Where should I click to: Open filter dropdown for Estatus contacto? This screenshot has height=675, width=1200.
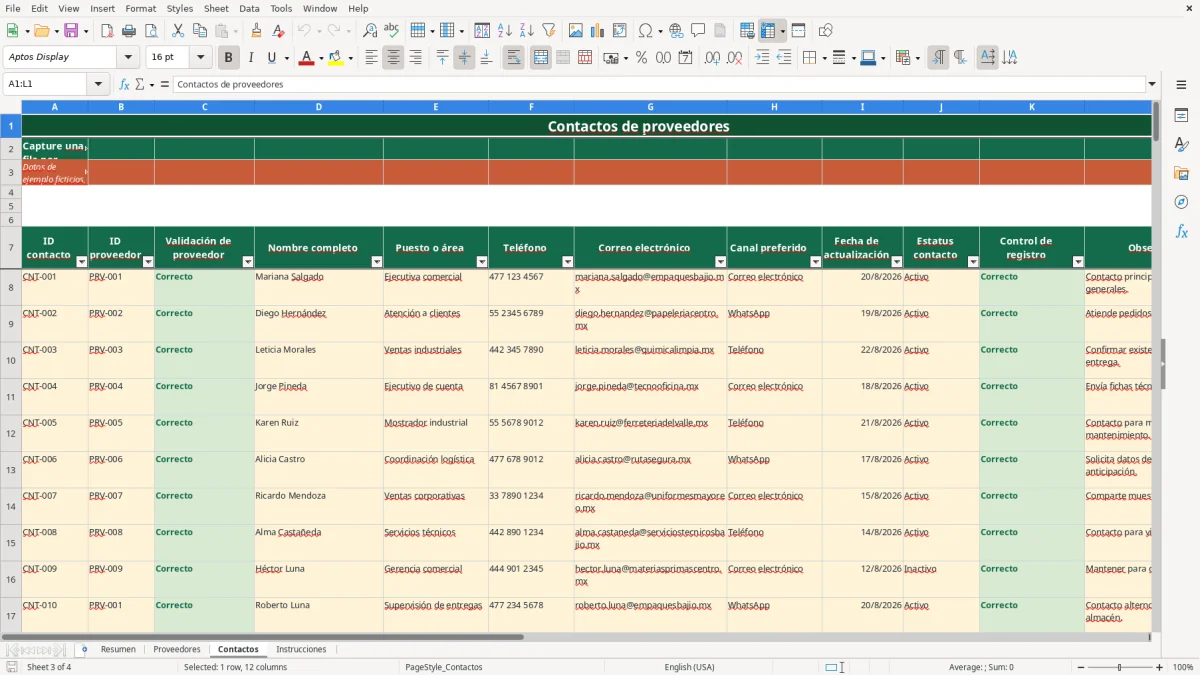click(973, 262)
